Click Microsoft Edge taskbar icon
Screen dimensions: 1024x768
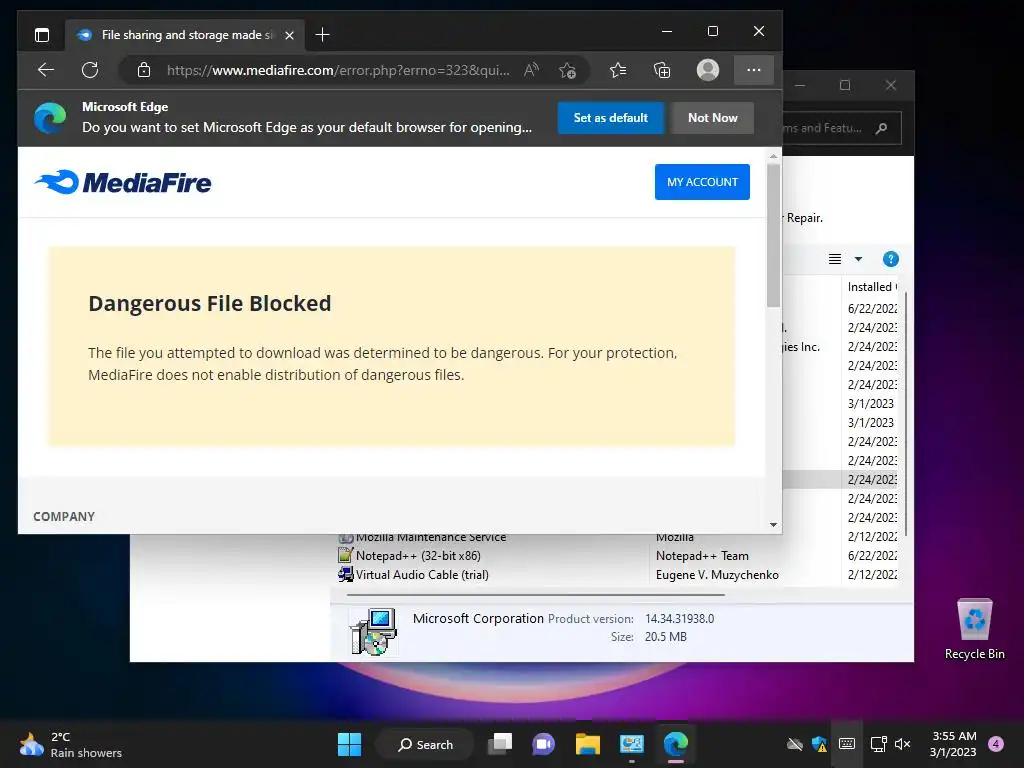pos(675,744)
